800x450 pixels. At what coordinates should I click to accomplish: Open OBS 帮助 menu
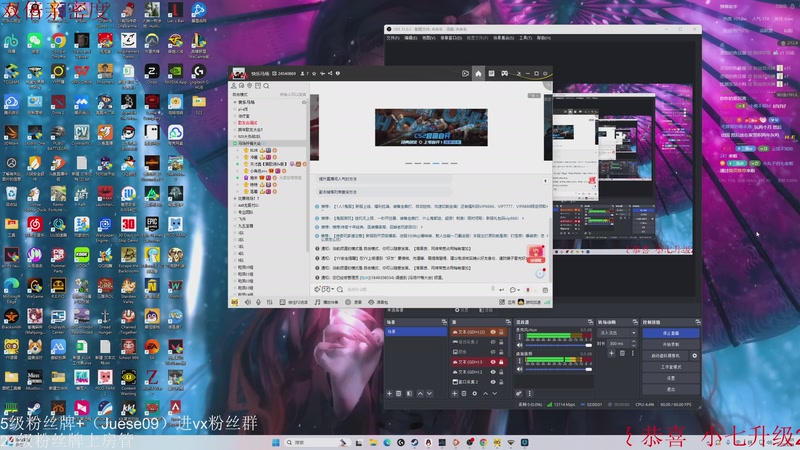pyautogui.click(x=544, y=38)
